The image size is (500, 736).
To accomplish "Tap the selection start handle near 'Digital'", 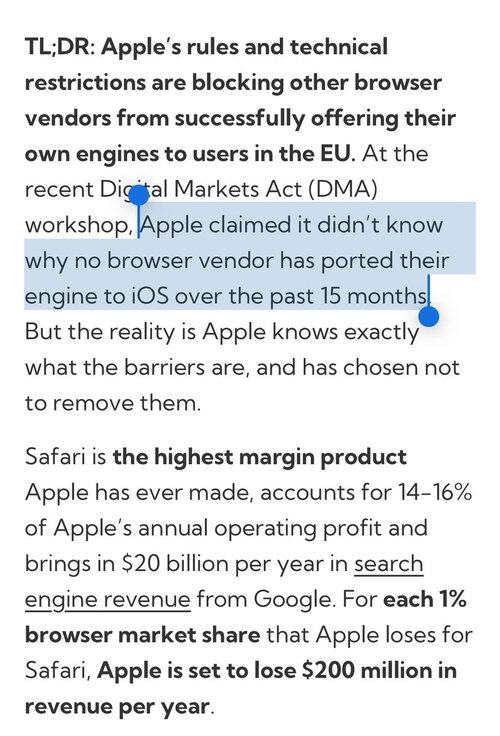I will 138,195.
